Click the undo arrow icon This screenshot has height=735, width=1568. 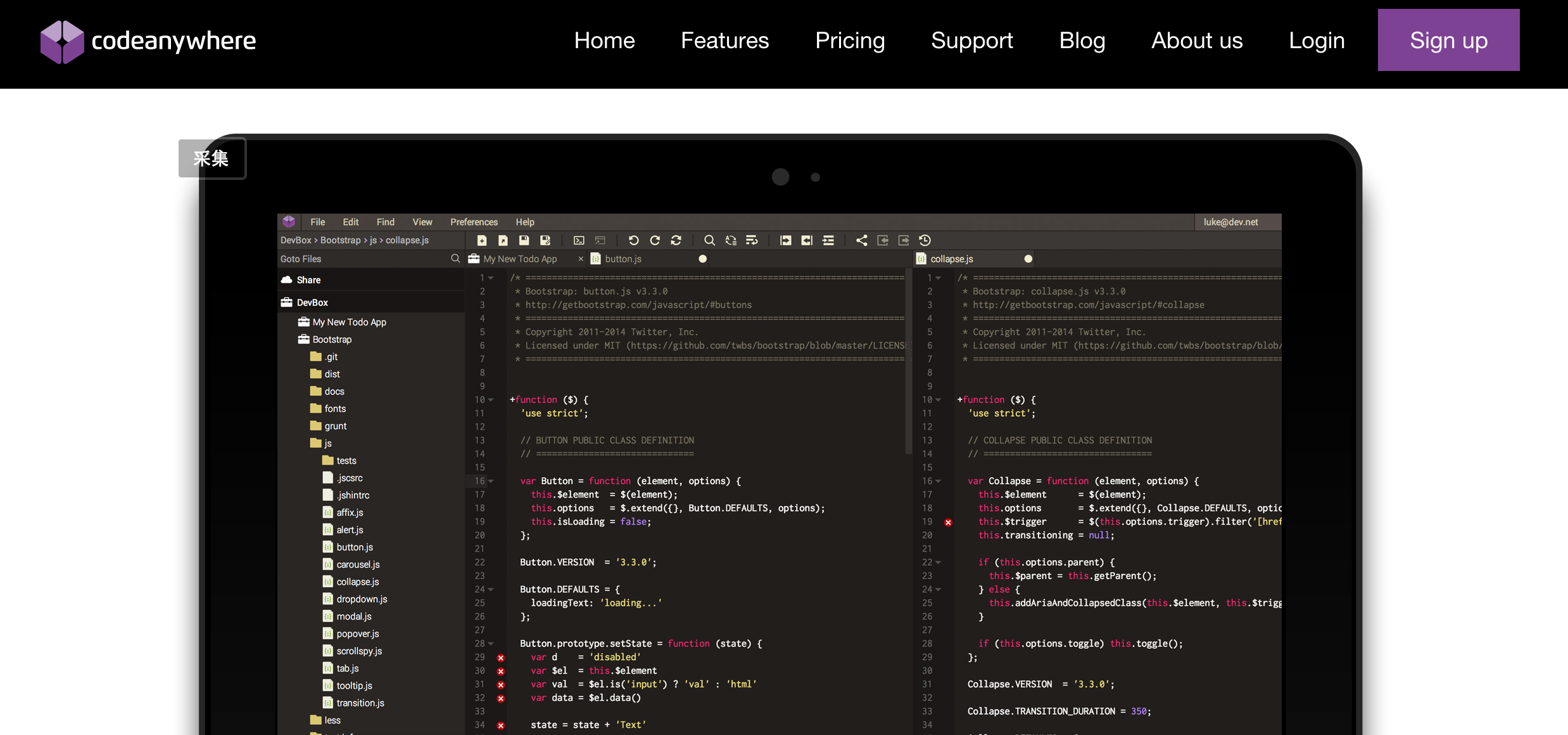point(633,240)
